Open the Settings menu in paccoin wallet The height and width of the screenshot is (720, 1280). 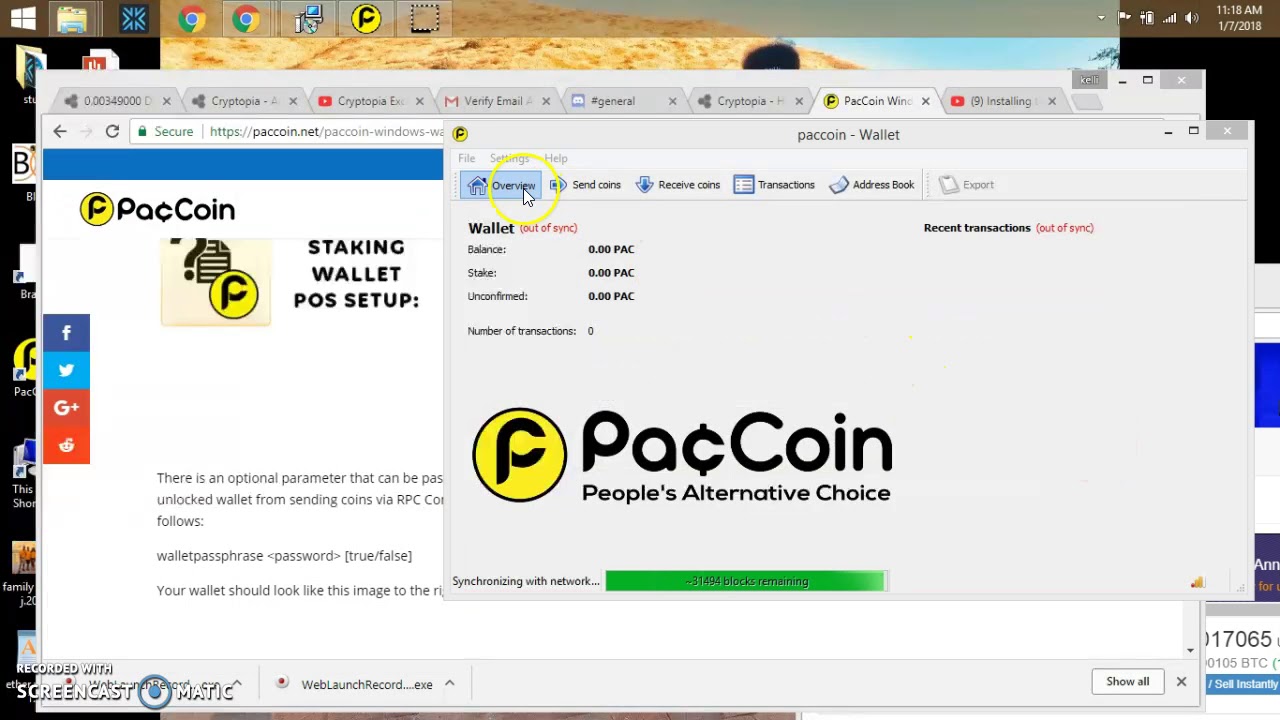[x=509, y=158]
